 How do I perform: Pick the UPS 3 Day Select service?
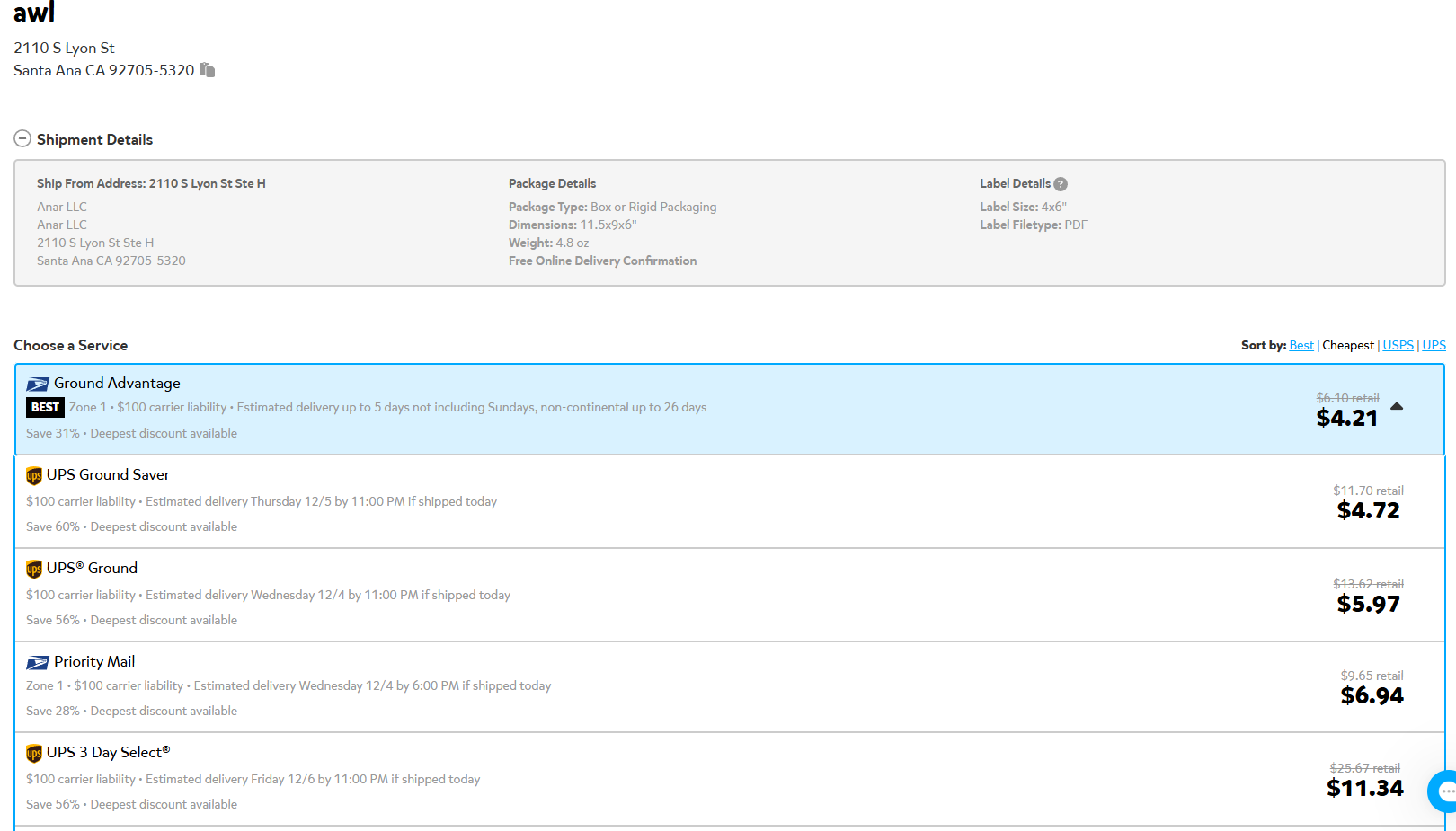[730, 779]
